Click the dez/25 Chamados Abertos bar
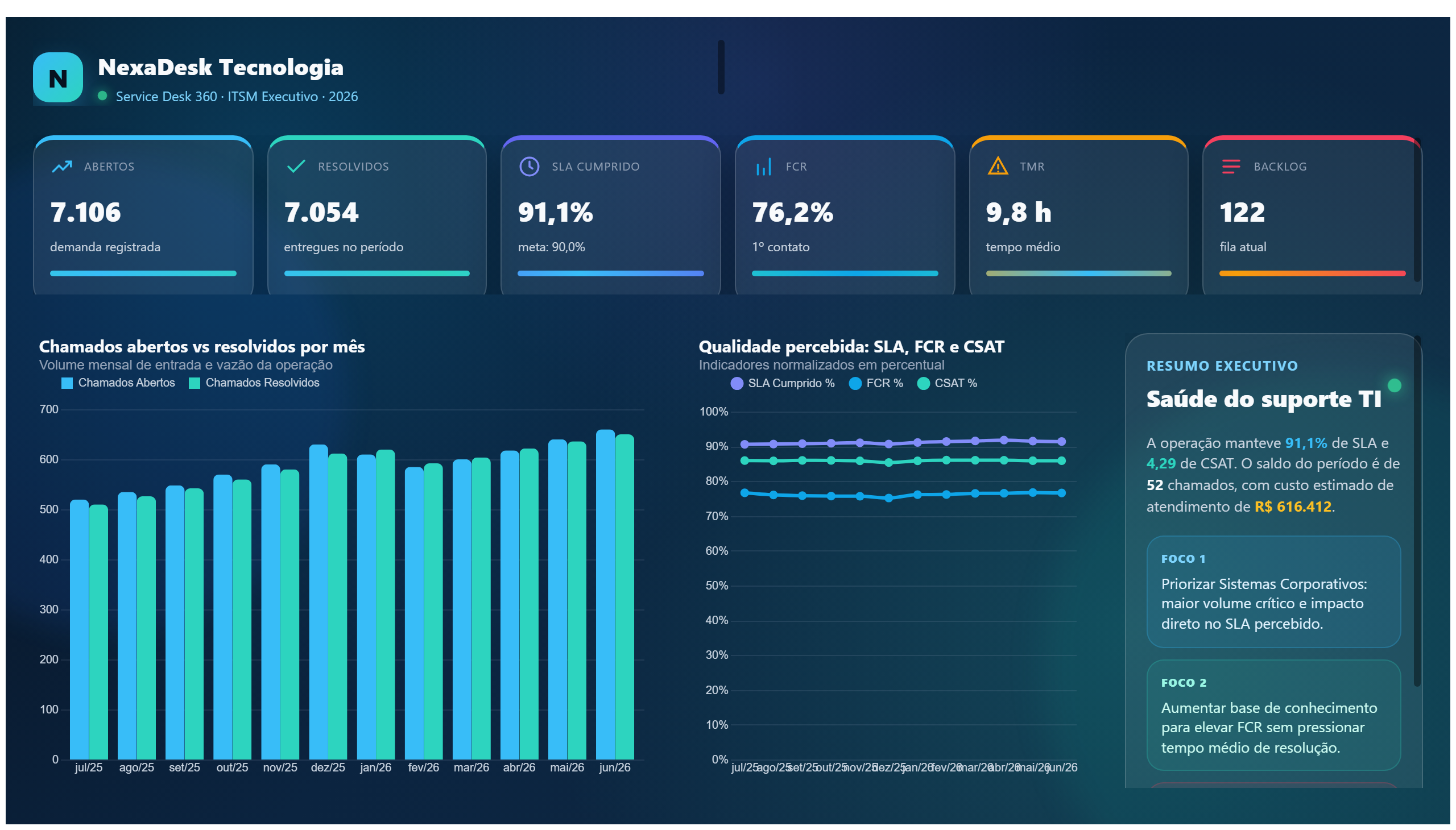 pyautogui.click(x=318, y=601)
